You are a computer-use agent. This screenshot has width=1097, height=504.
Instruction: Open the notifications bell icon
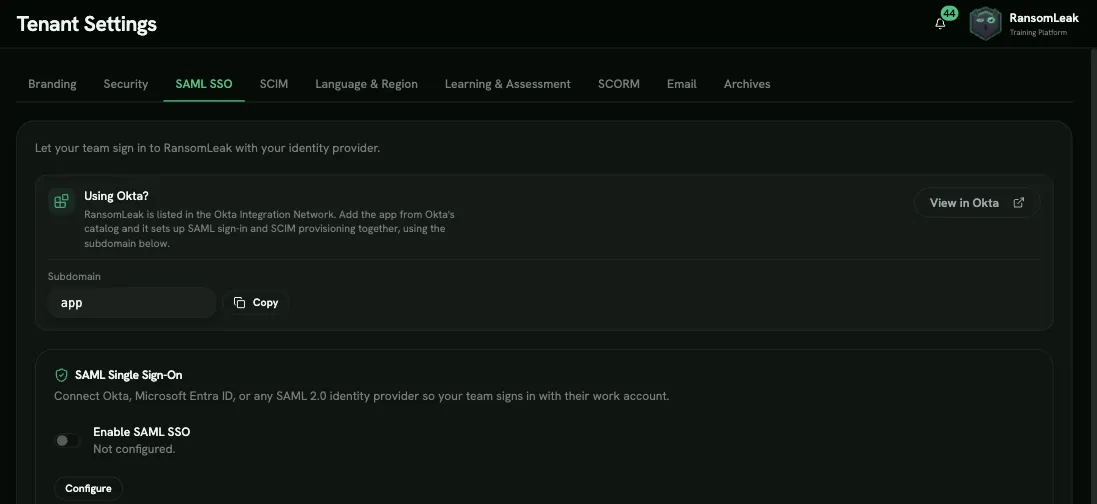940,24
